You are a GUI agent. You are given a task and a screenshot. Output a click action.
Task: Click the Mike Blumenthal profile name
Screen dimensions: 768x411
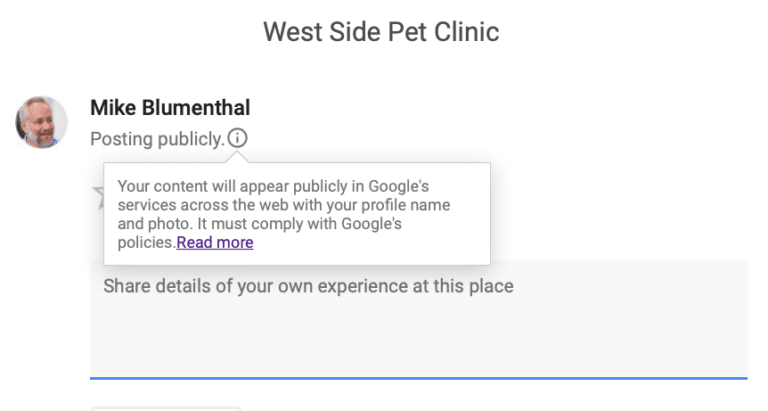[x=170, y=108]
